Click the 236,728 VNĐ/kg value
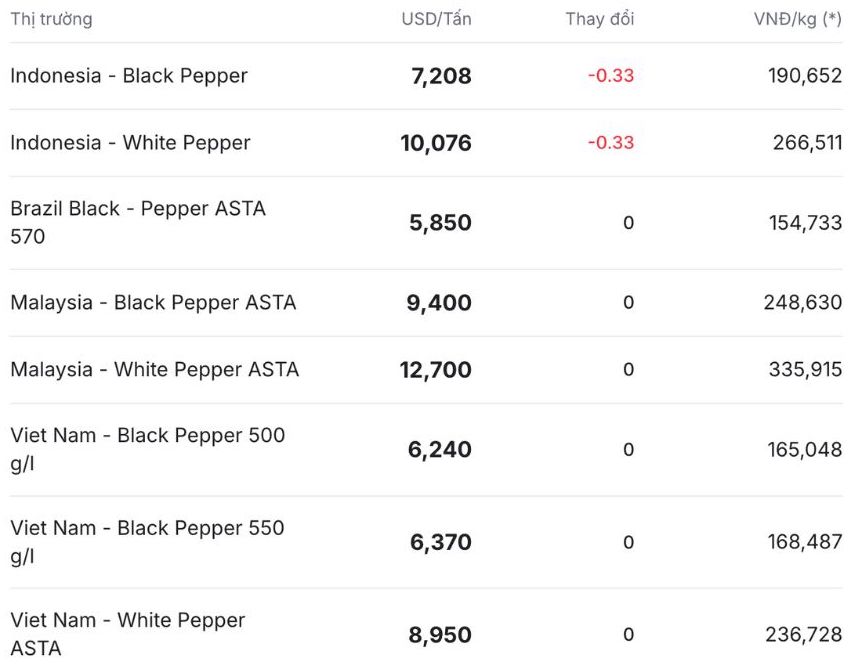The height and width of the screenshot is (666, 862). 804,635
